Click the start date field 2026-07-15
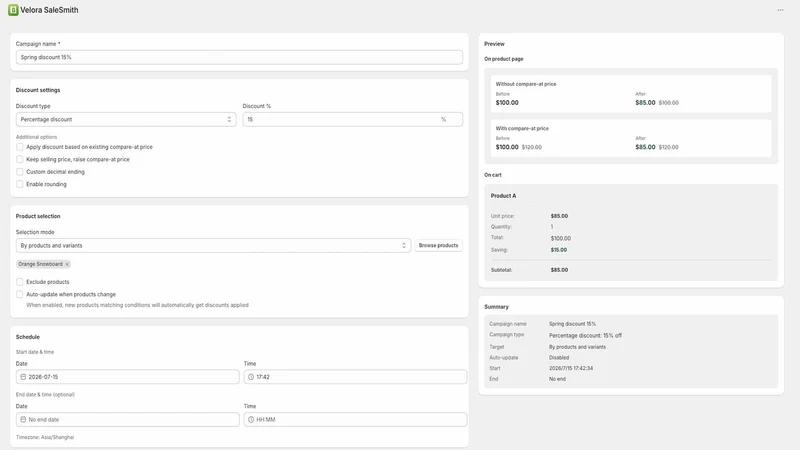This screenshot has width=800, height=450. pyautogui.click(x=128, y=377)
